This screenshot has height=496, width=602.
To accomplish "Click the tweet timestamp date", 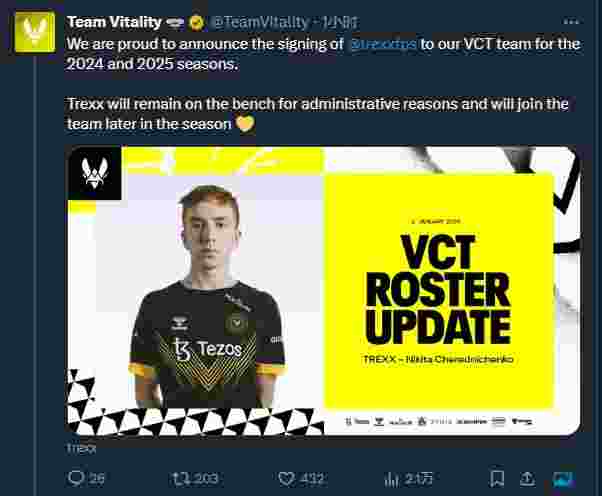I will 340,22.
